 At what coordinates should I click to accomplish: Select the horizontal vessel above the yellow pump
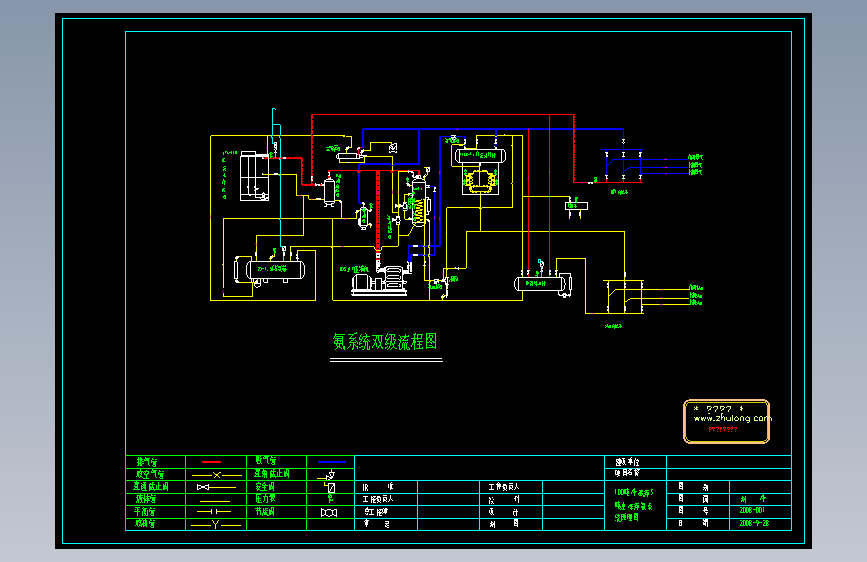pos(480,155)
